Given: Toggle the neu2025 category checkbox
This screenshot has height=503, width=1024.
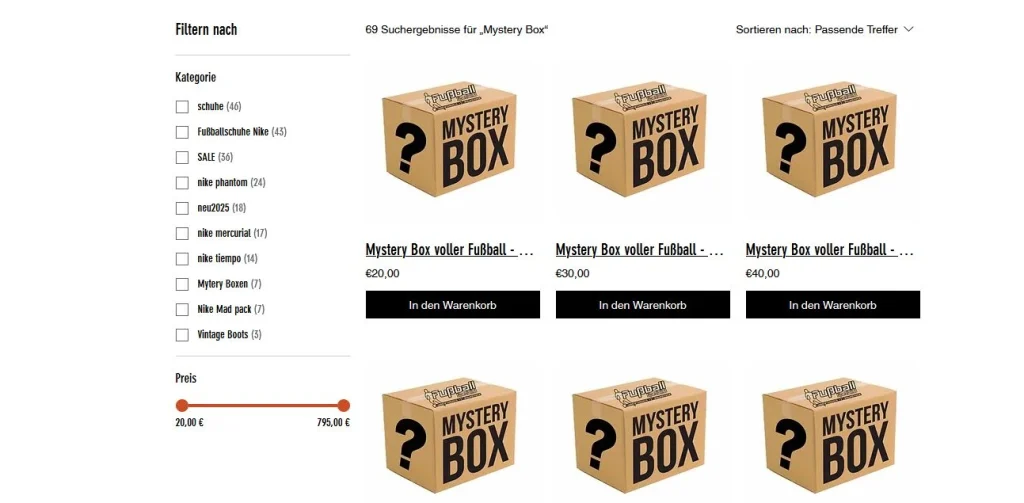Looking at the screenshot, I should click(182, 208).
